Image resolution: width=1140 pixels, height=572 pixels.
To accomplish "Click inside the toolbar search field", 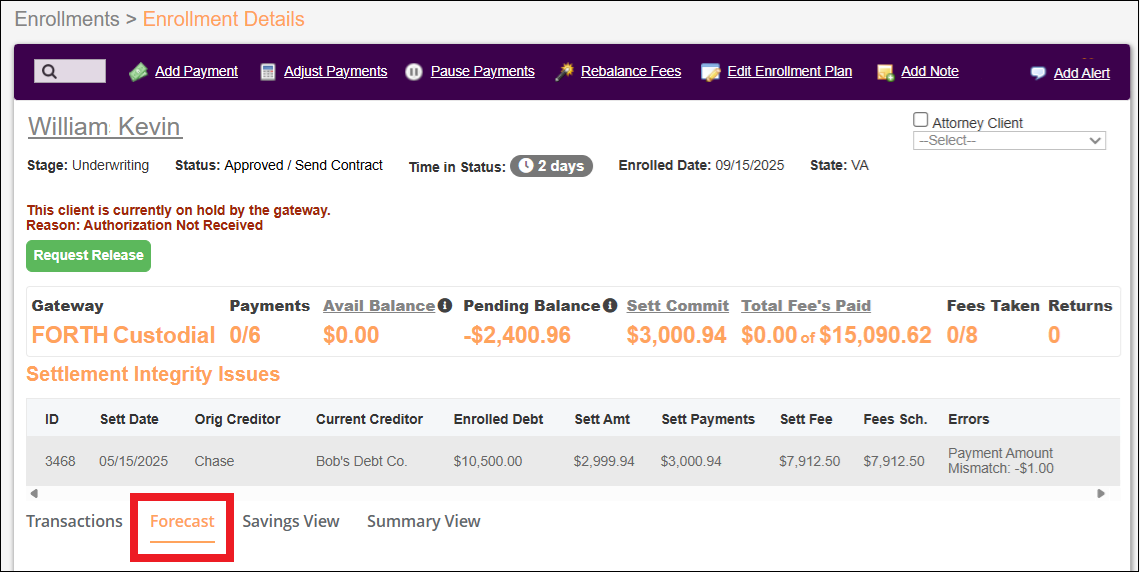I will pyautogui.click(x=70, y=71).
